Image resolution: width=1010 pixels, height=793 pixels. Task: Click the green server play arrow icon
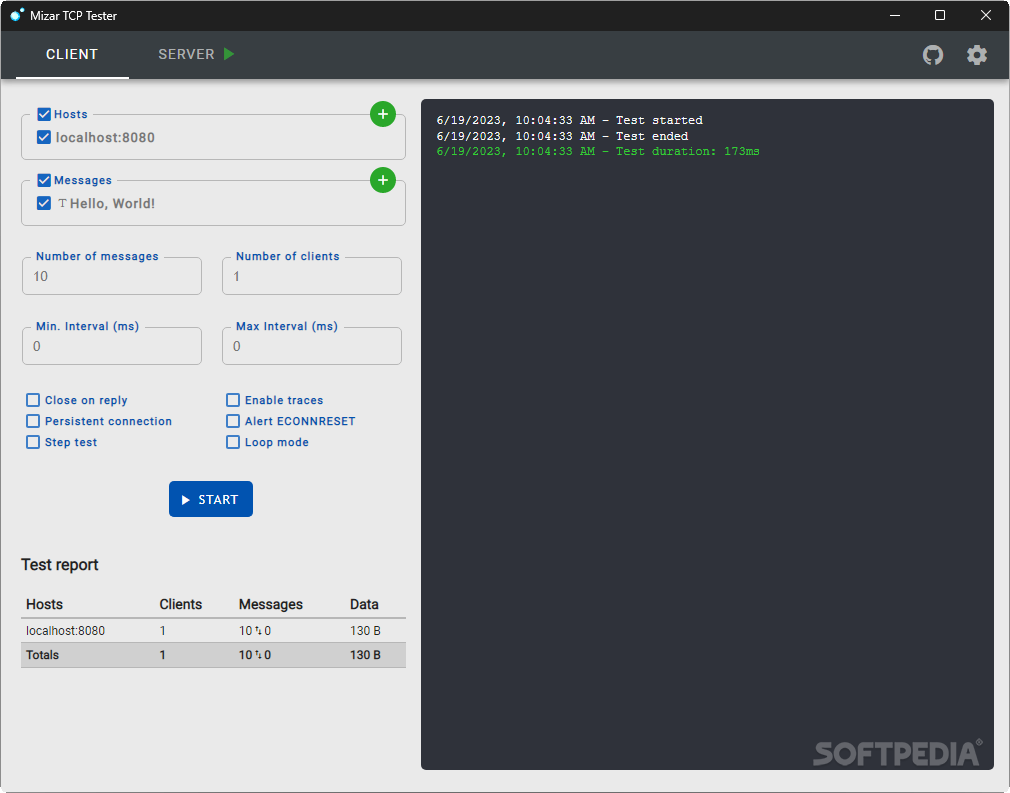click(229, 54)
